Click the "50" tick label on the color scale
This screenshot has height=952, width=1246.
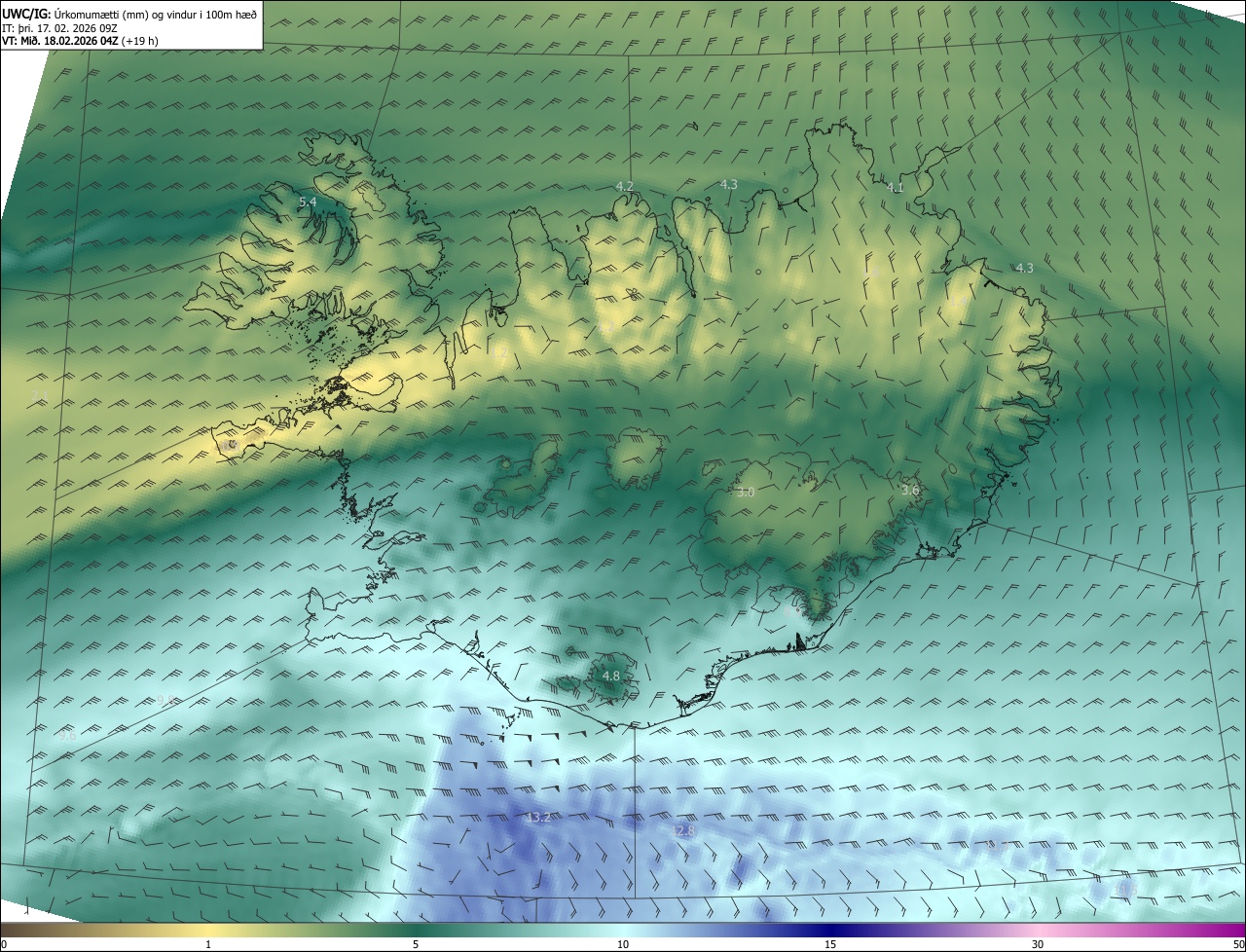(x=1238, y=944)
